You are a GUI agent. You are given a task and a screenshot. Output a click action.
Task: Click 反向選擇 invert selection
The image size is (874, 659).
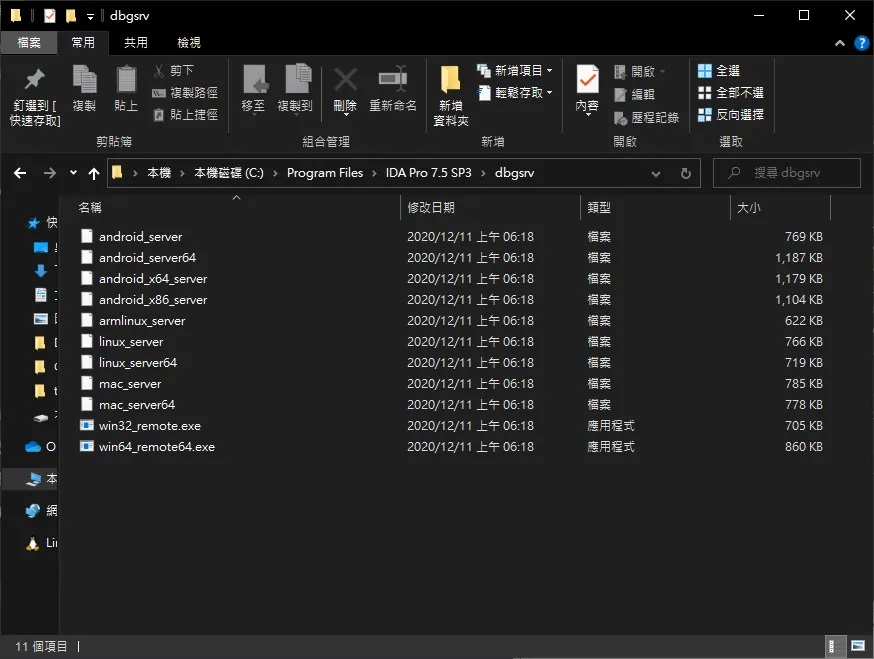pos(731,115)
